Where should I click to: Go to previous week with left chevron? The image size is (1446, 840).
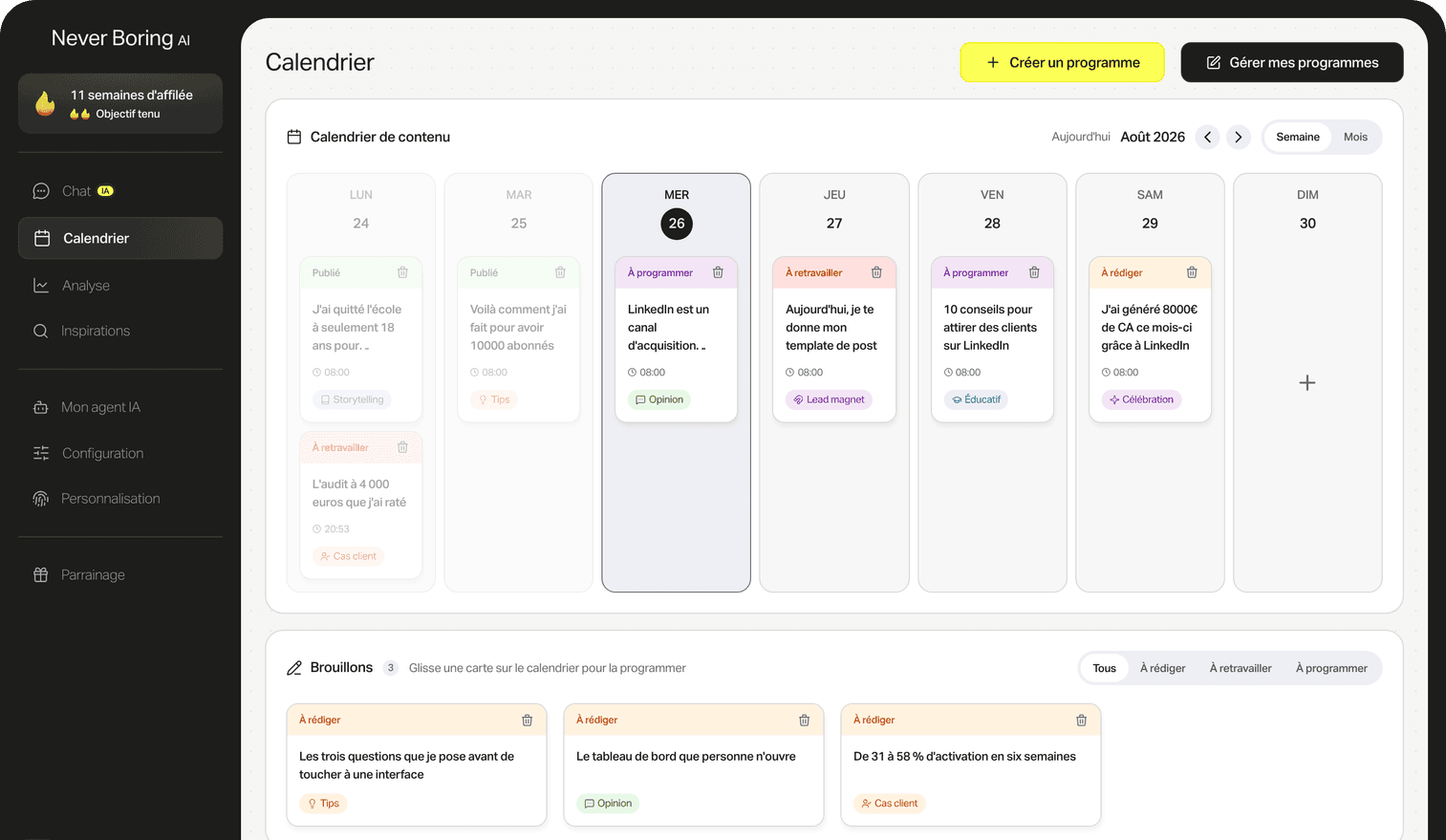pyautogui.click(x=1208, y=138)
